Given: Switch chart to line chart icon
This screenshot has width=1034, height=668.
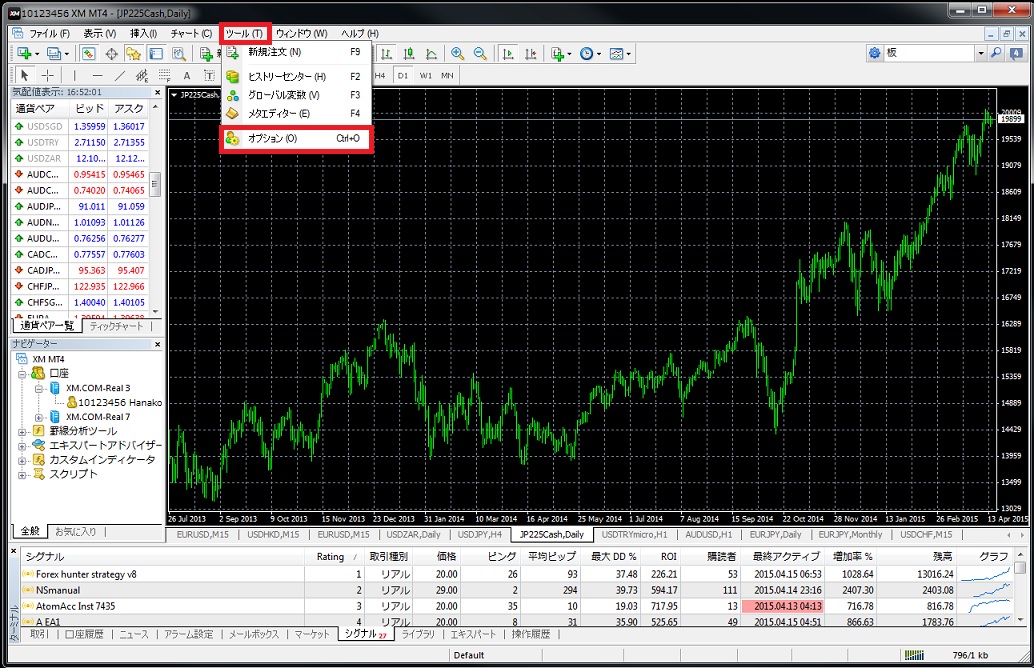Looking at the screenshot, I should coord(431,53).
